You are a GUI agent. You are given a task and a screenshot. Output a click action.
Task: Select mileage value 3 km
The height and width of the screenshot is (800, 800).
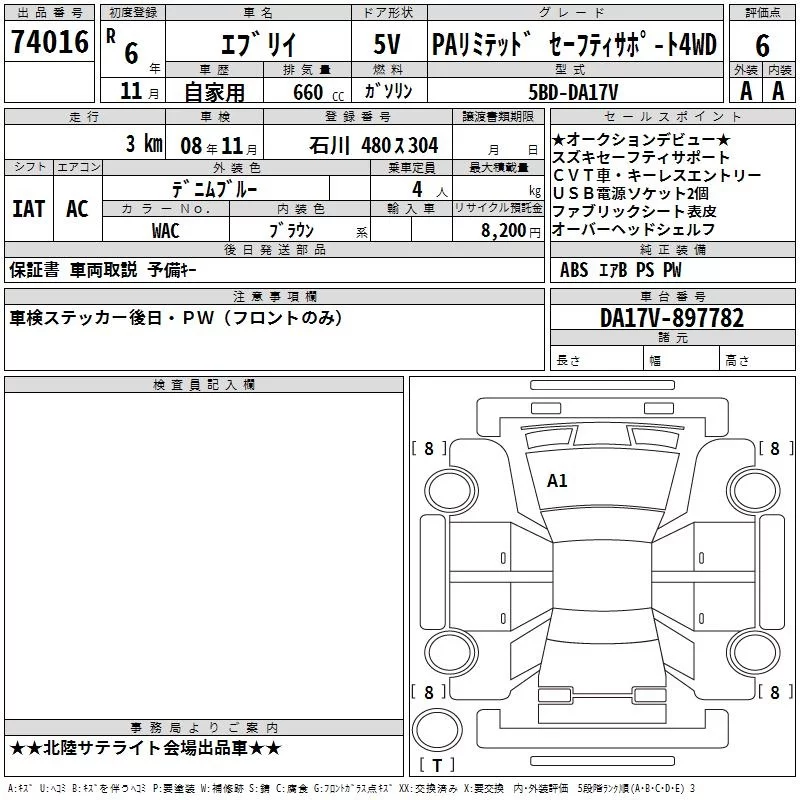coord(144,143)
